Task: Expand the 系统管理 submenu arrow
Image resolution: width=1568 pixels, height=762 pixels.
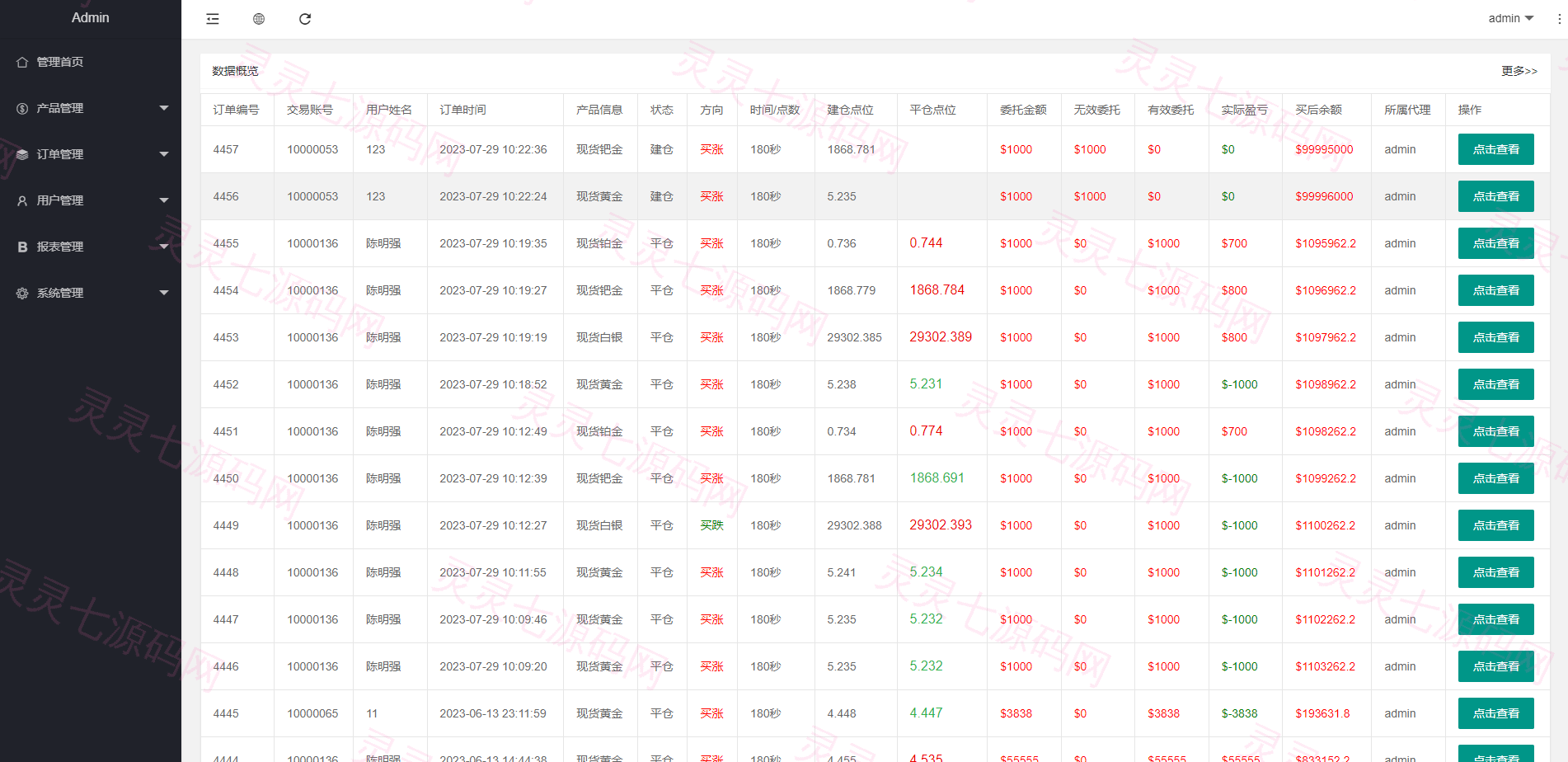Action: pos(164,293)
